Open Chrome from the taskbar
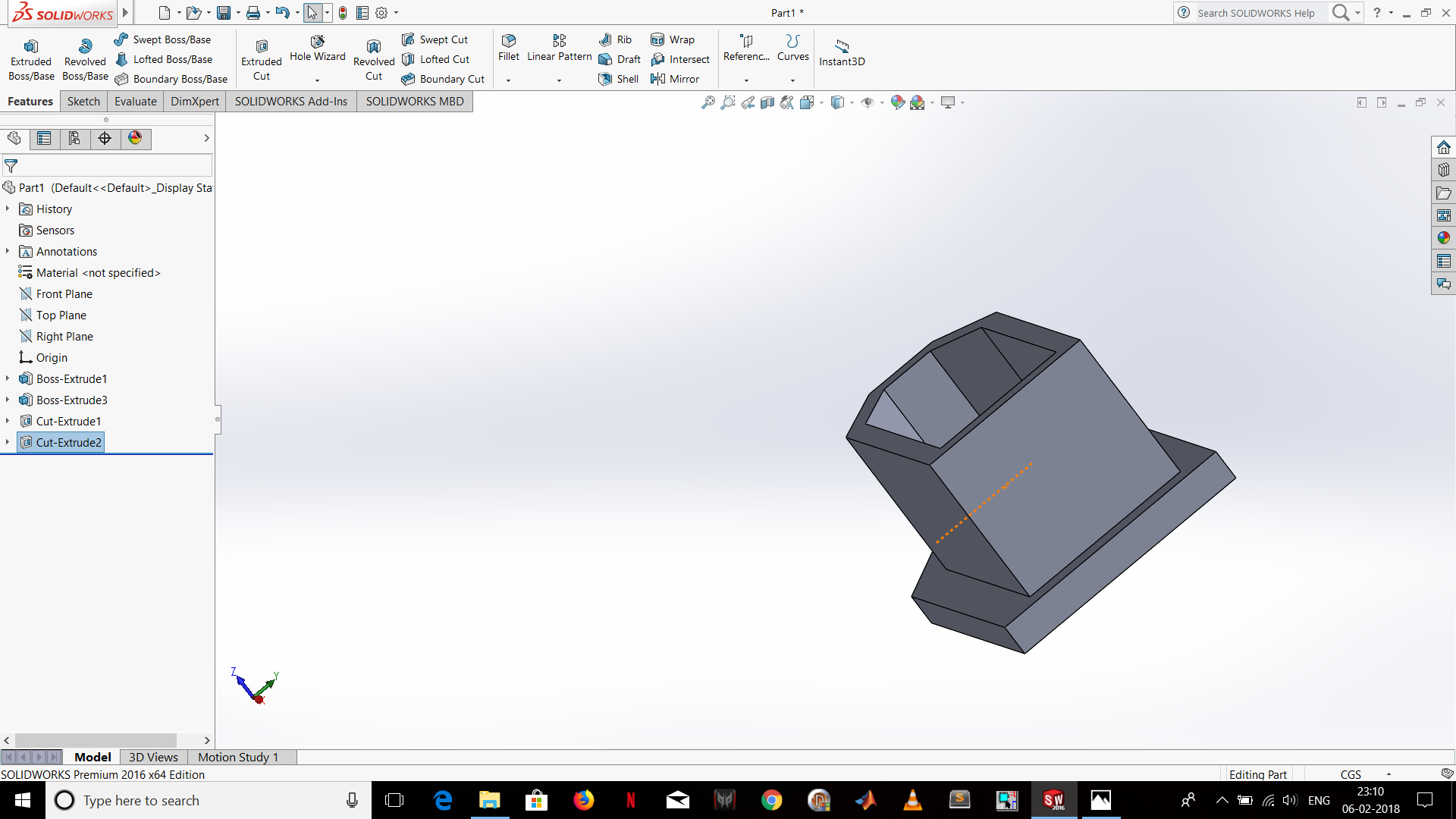 (771, 800)
